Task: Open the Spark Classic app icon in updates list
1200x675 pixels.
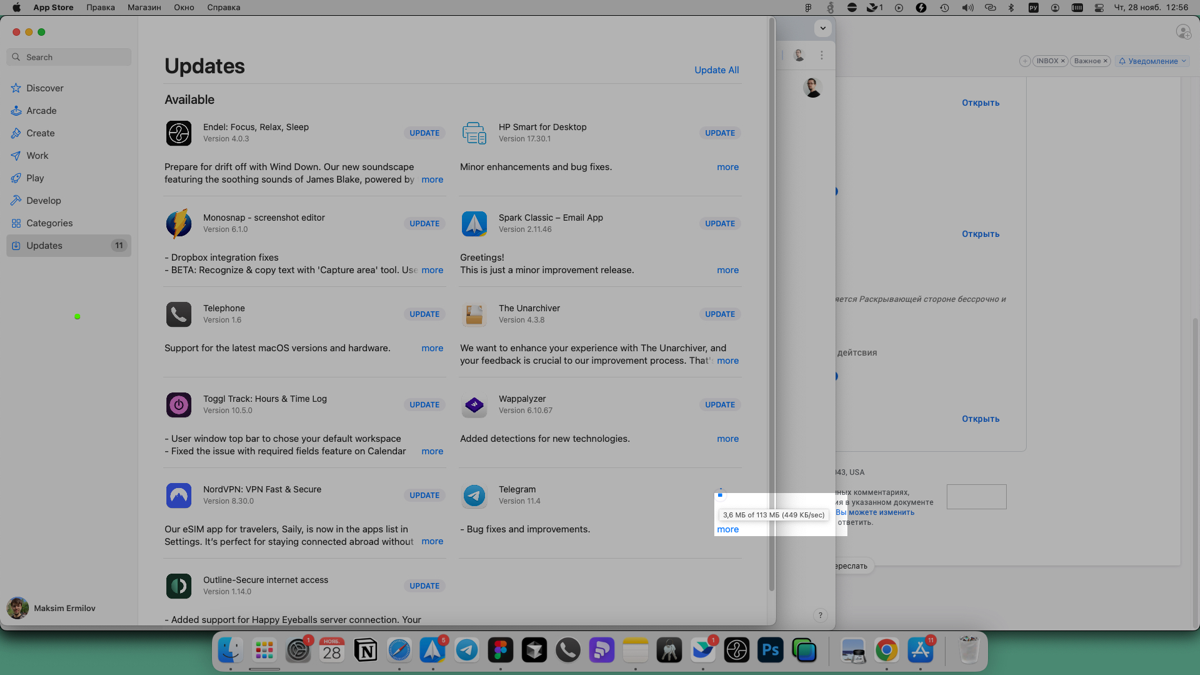Action: coord(474,223)
